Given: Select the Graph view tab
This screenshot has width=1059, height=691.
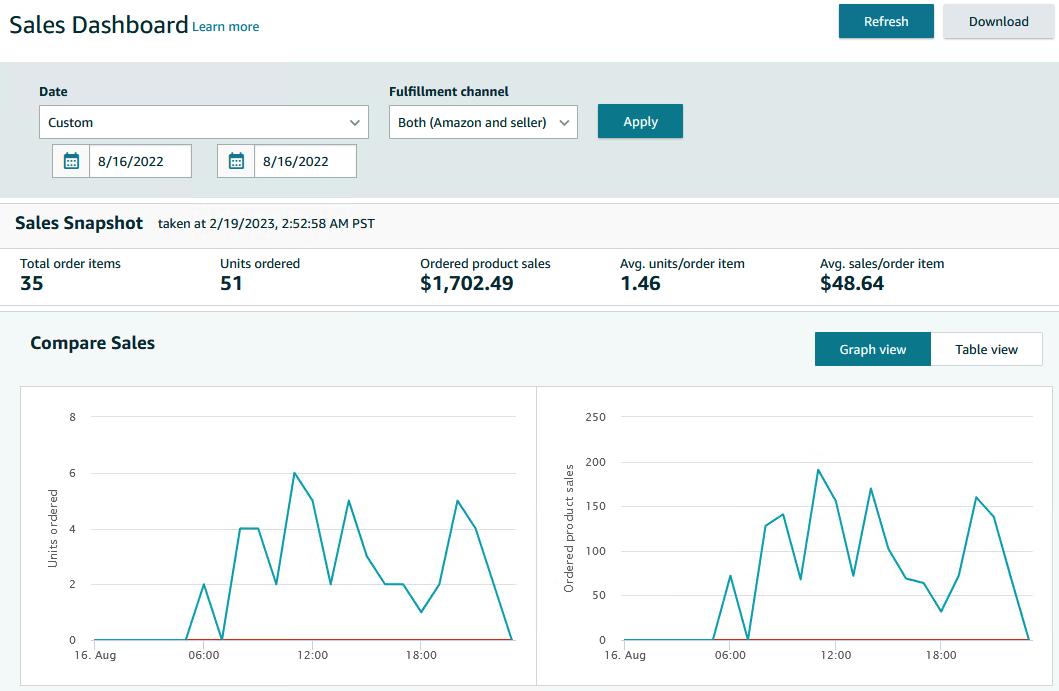Looking at the screenshot, I should (x=872, y=349).
